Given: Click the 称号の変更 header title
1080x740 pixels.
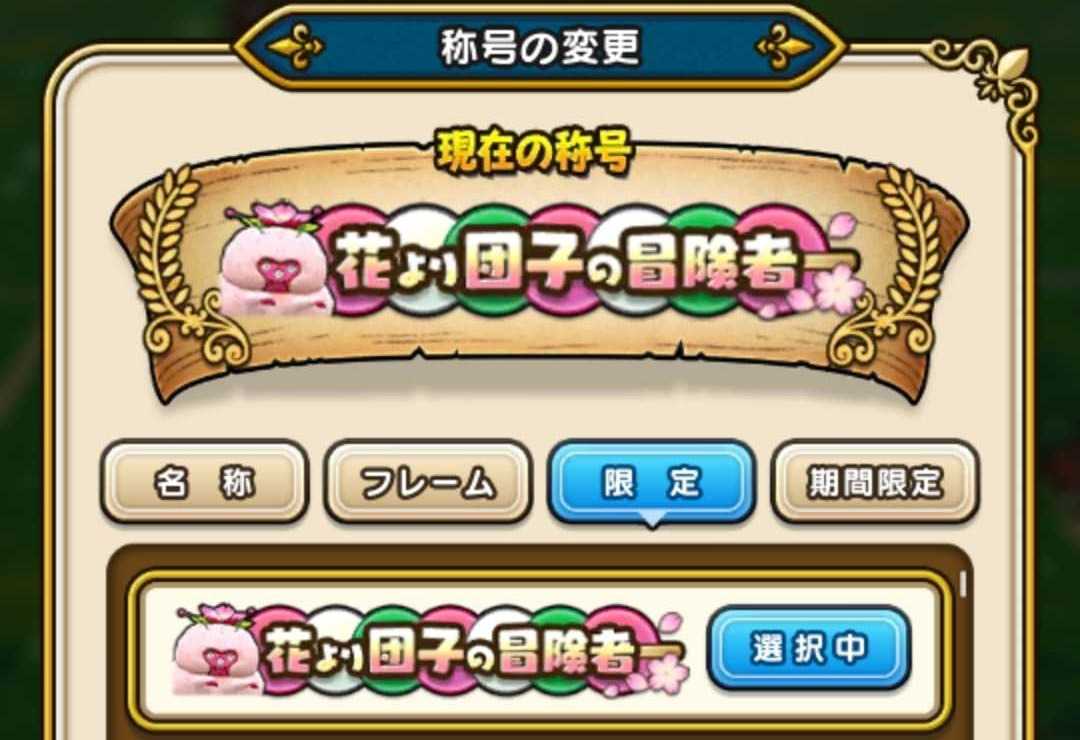Looking at the screenshot, I should point(540,47).
